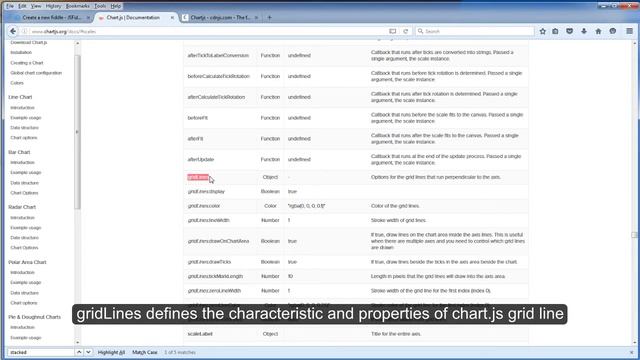
Task: Click the highlighted gridLines table cell
Action: coord(198,177)
